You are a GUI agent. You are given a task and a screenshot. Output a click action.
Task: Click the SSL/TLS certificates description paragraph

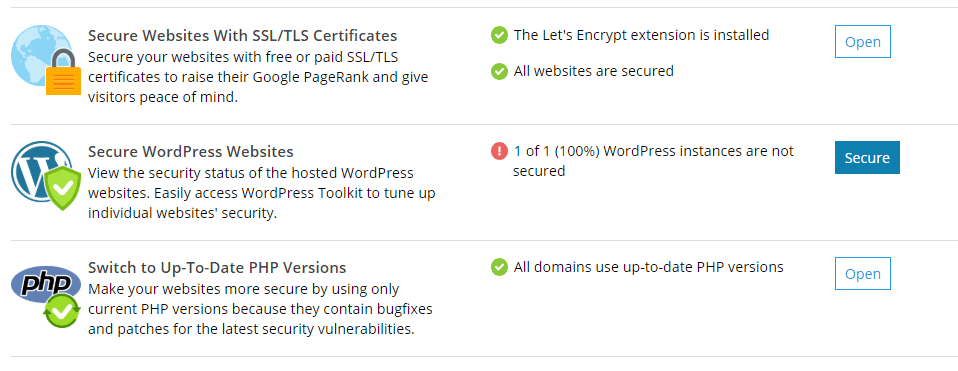coord(258,77)
